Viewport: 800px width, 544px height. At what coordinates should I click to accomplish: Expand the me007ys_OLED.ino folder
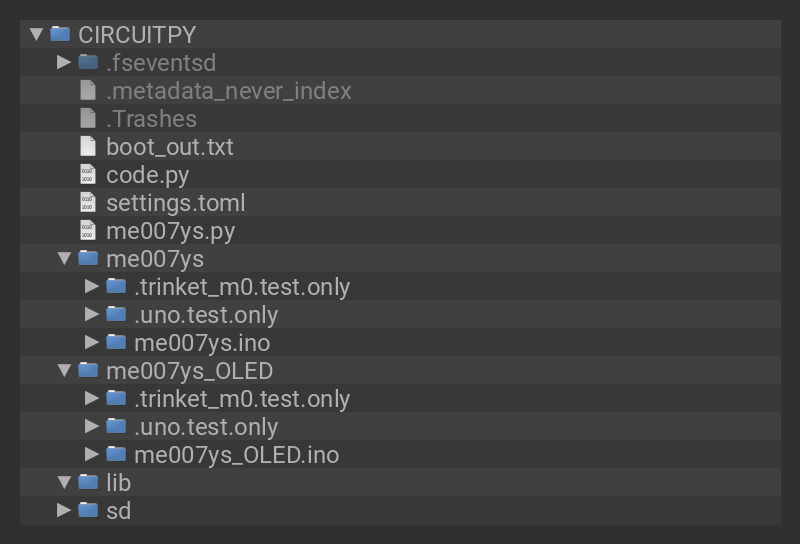pos(92,455)
